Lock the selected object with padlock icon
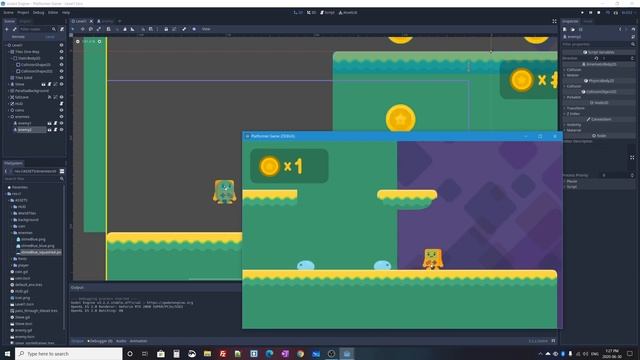 (x=166, y=29)
